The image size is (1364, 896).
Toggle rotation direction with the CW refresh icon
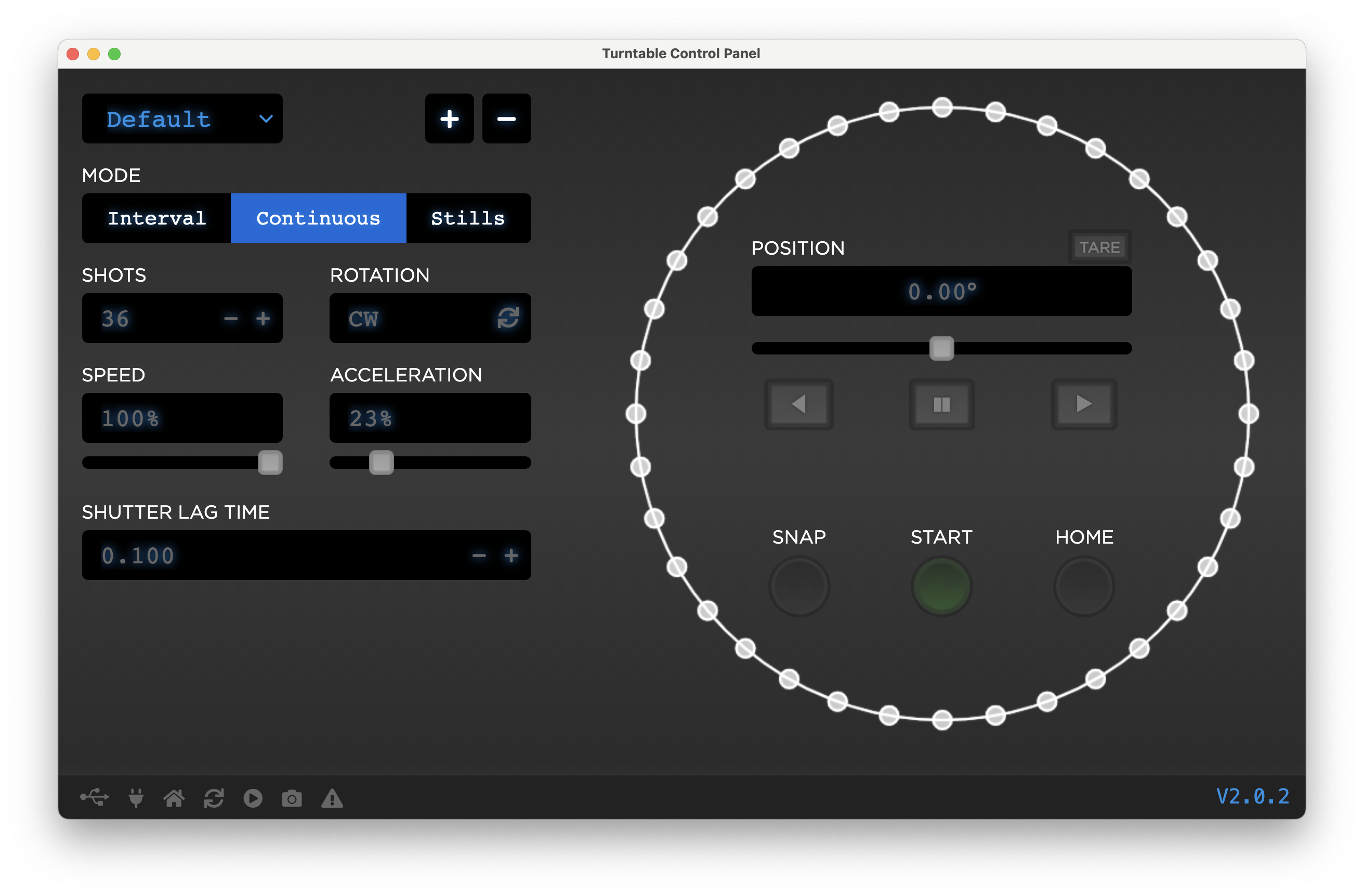point(508,318)
